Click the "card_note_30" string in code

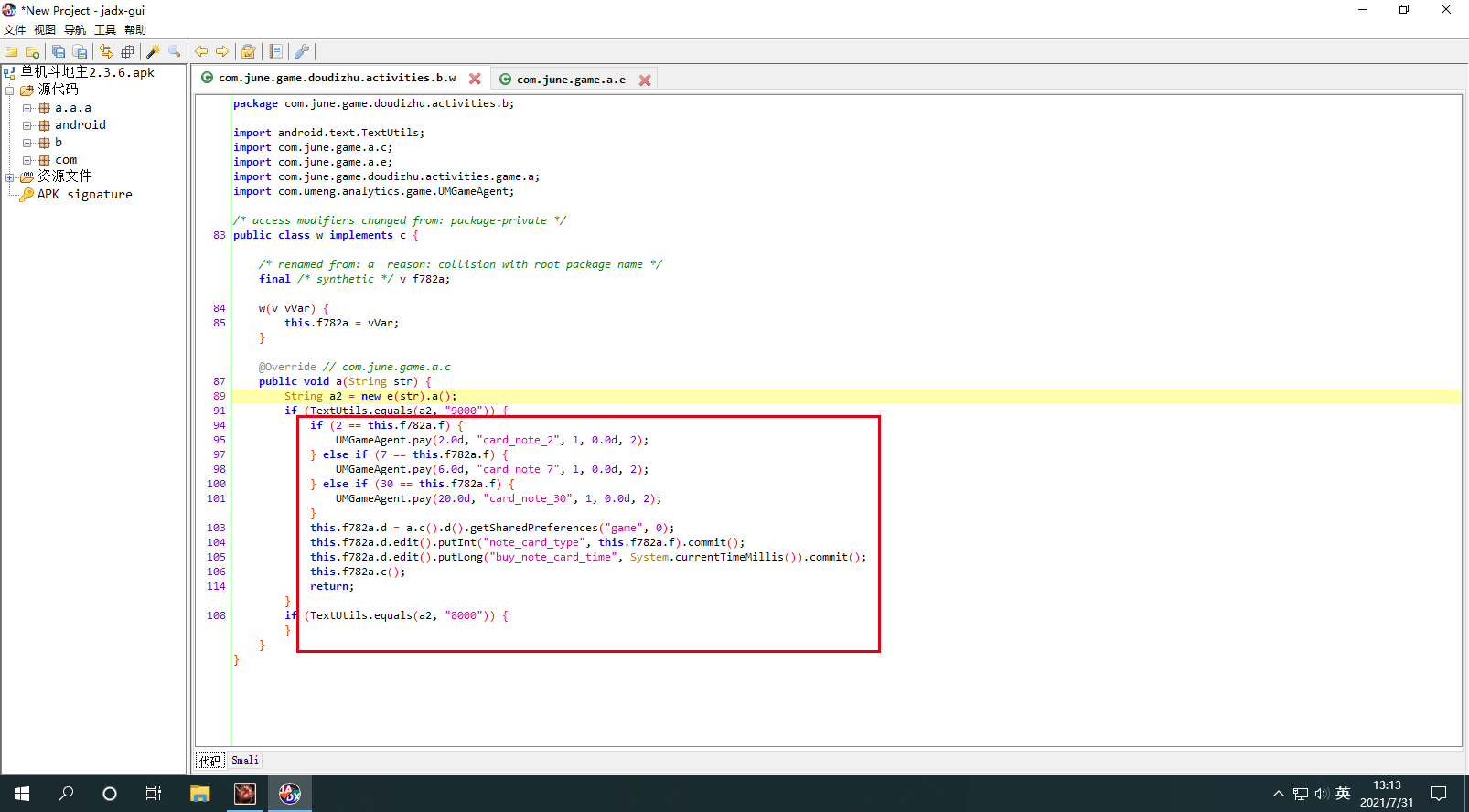[528, 498]
